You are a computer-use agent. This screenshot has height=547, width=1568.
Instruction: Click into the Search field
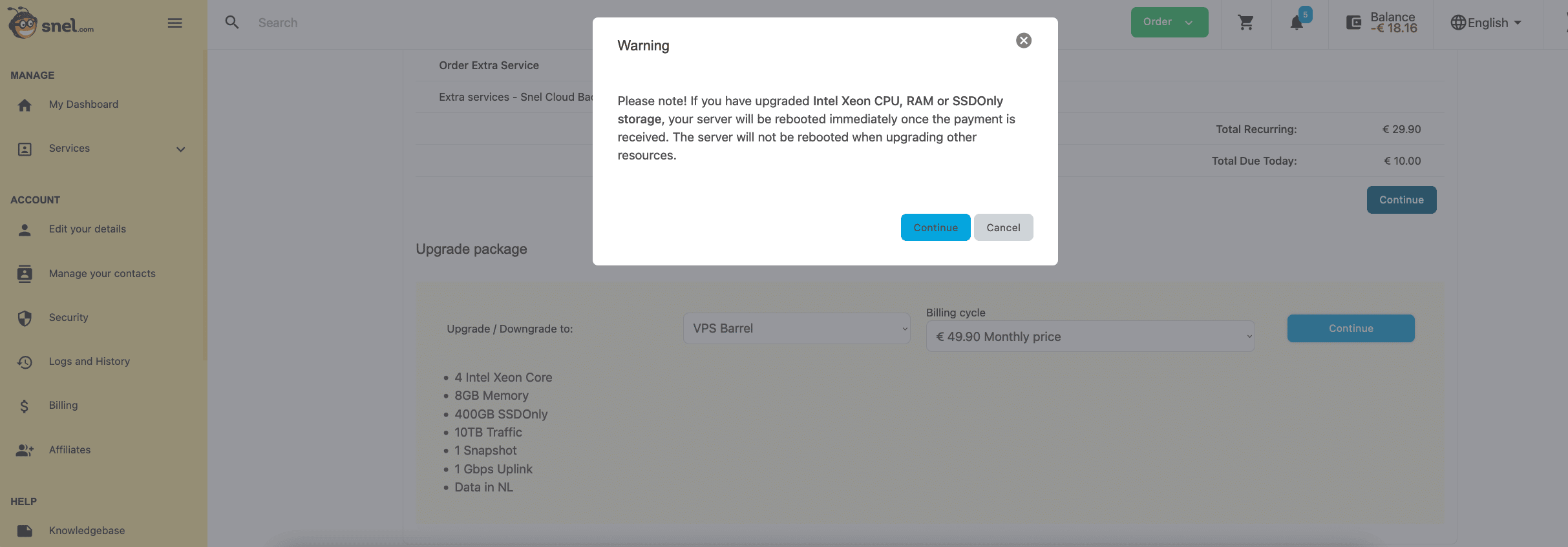coord(388,23)
